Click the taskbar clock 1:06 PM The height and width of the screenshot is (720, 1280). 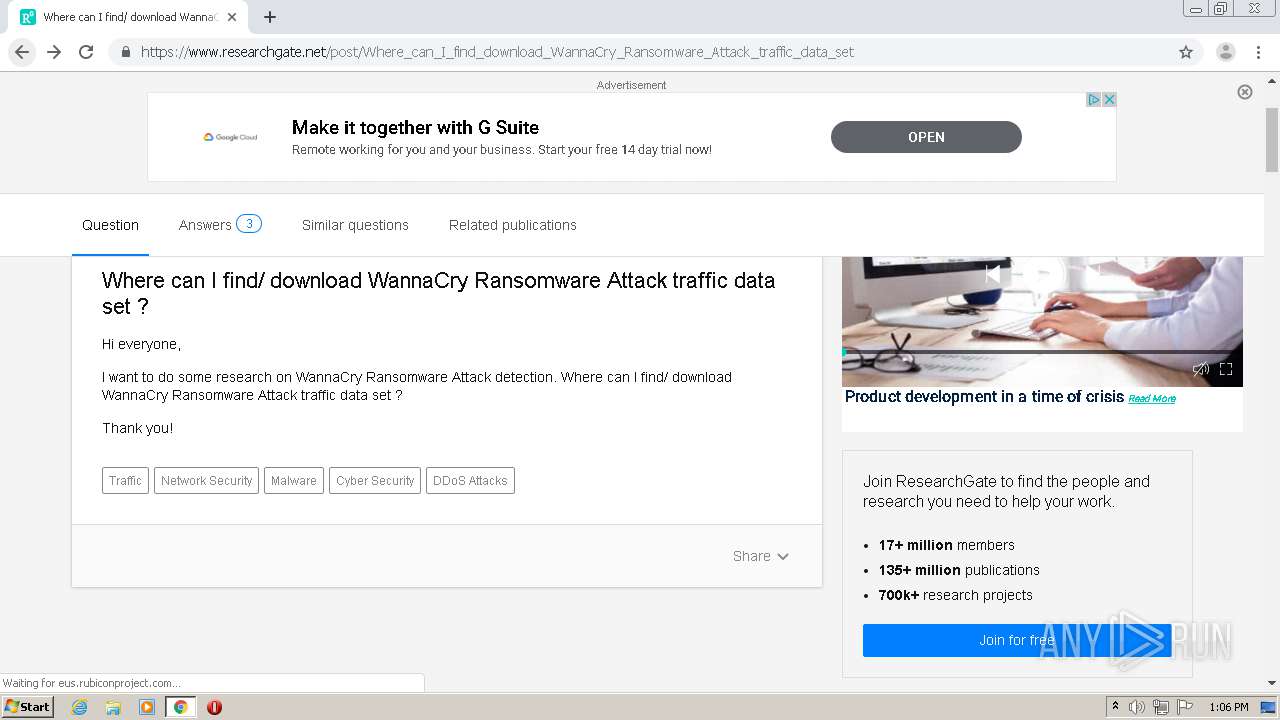click(x=1228, y=707)
